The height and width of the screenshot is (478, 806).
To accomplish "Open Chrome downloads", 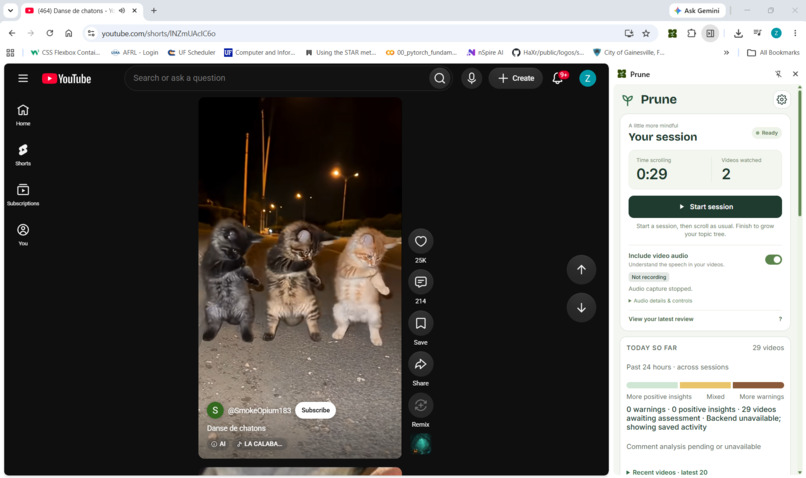I will 738,33.
